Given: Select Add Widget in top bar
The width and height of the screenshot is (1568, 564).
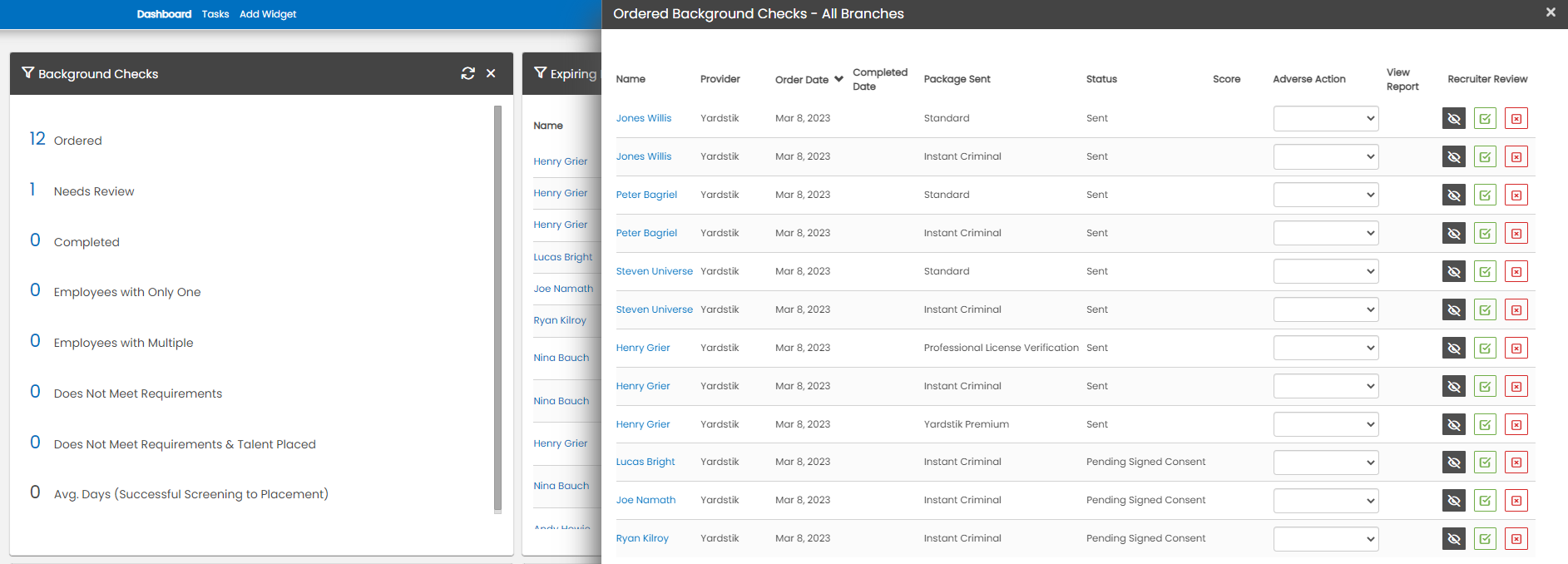Looking at the screenshot, I should coord(268,14).
